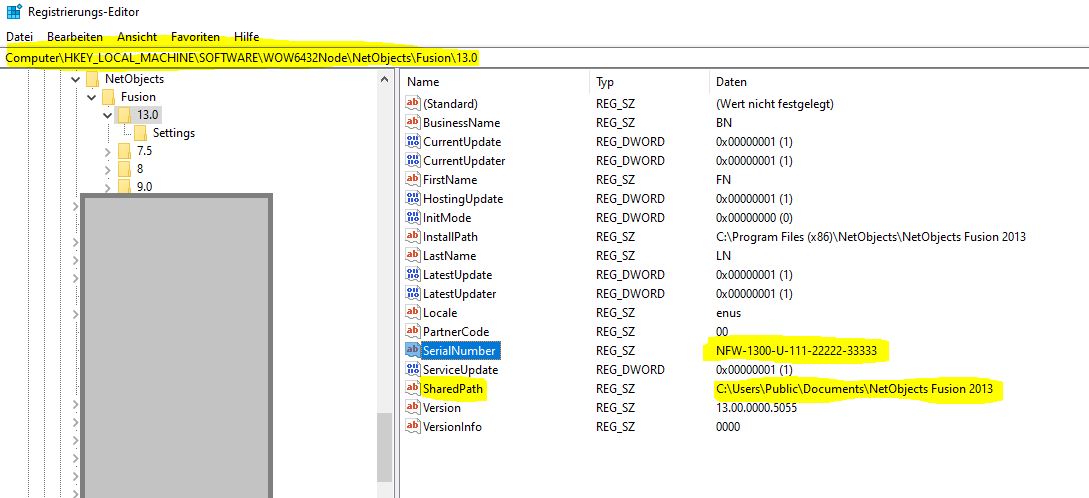Open the Favoriten menu
Viewport: 1089px width, 498px height.
195,36
